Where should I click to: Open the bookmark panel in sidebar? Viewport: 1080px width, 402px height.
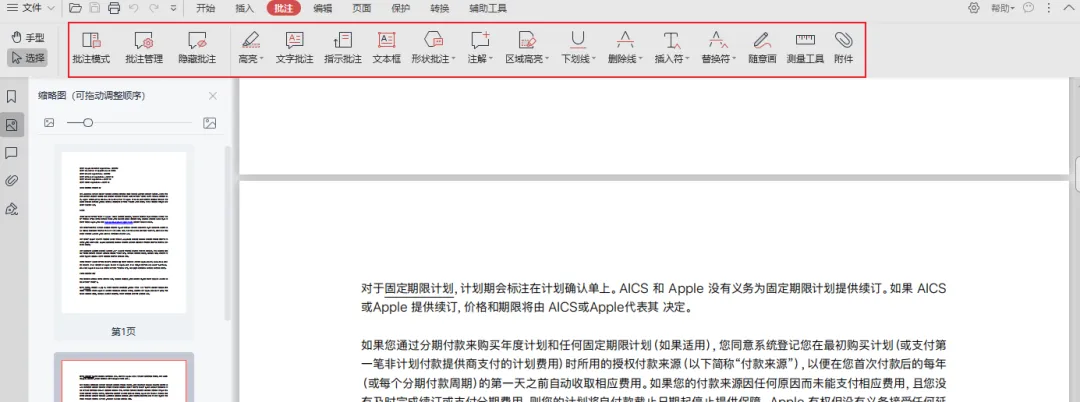tap(11, 97)
